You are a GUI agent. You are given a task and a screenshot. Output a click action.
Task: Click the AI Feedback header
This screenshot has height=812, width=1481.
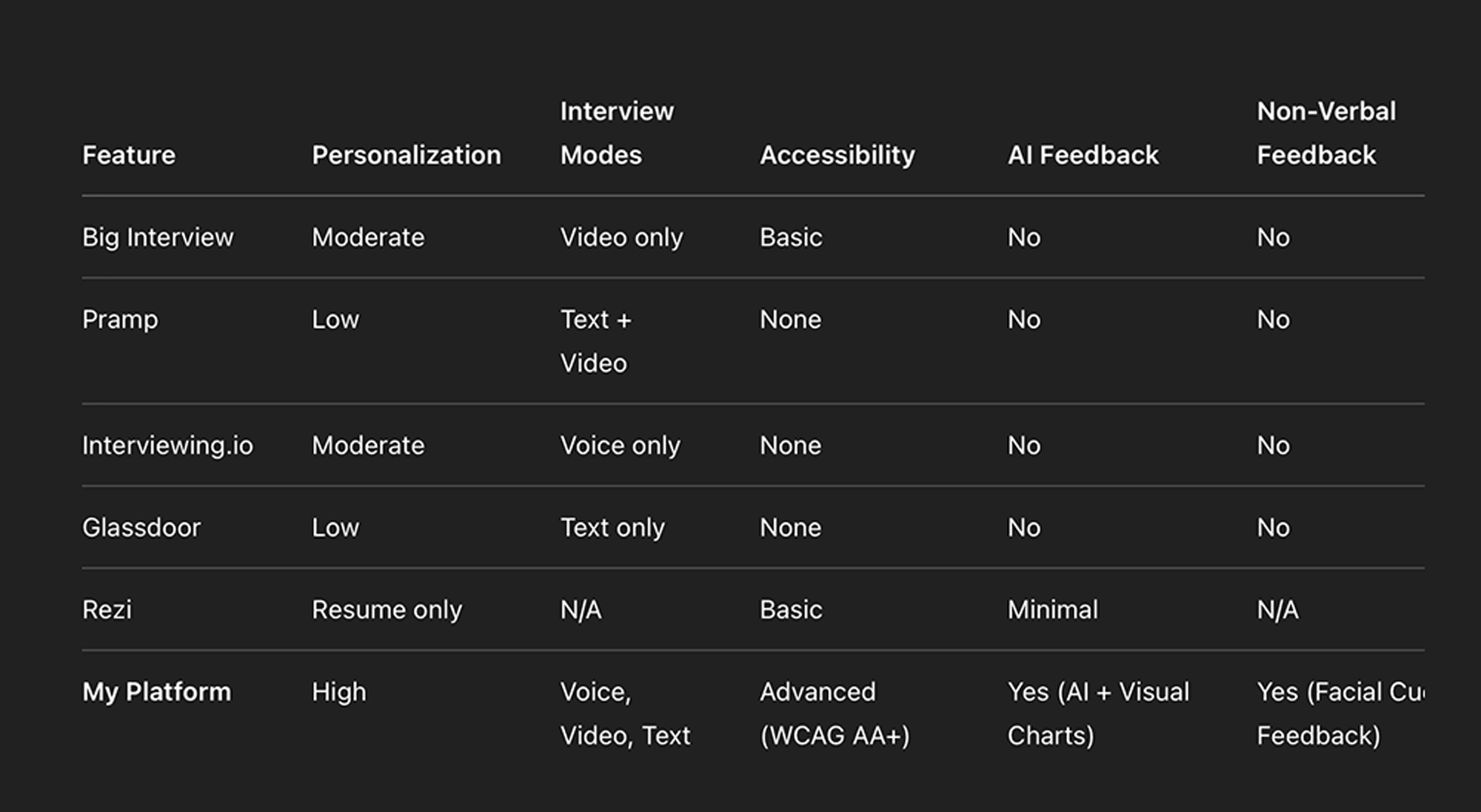tap(1083, 155)
